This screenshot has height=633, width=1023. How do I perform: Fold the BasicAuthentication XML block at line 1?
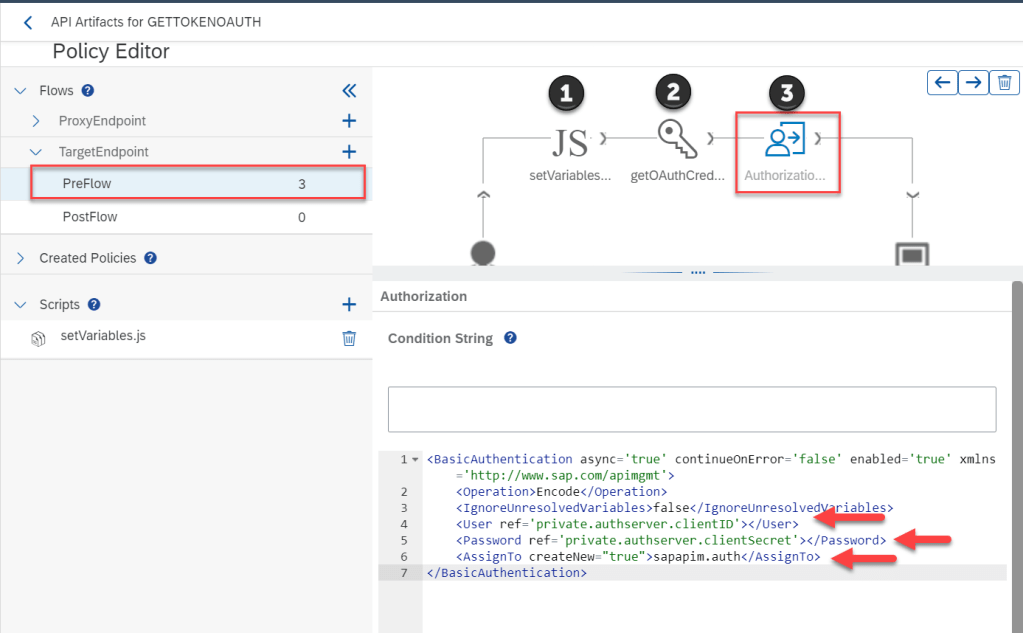[x=416, y=460]
